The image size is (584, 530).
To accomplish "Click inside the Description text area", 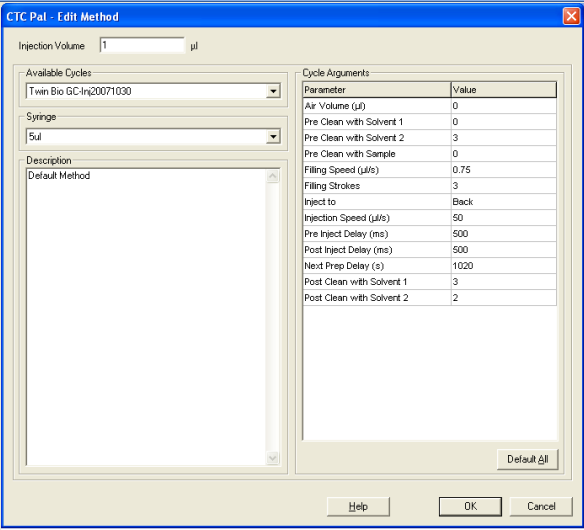I will tap(146, 317).
